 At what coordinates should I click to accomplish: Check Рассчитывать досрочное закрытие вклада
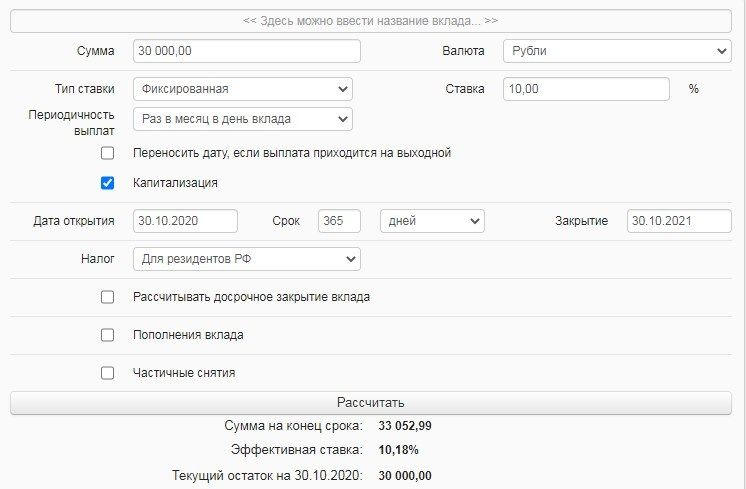108,297
